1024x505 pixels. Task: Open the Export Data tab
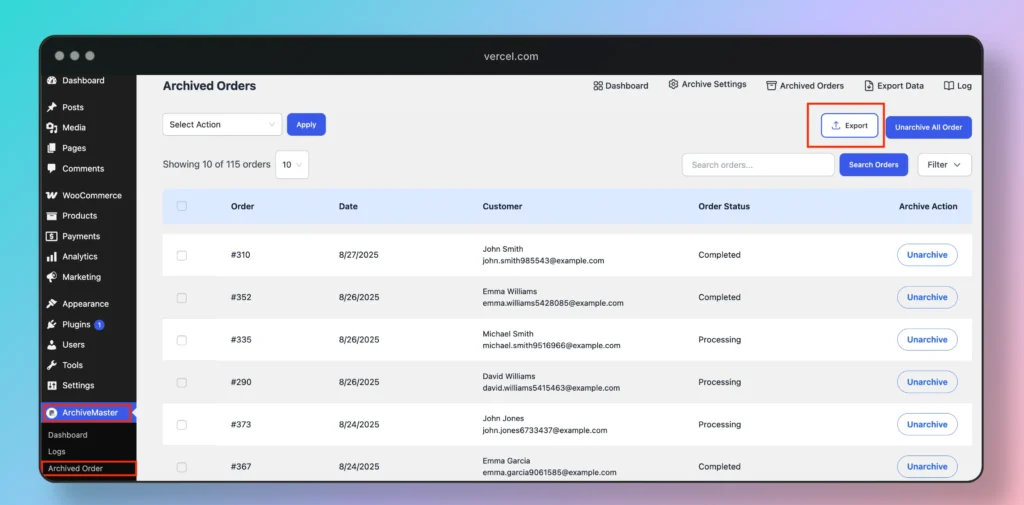click(894, 86)
